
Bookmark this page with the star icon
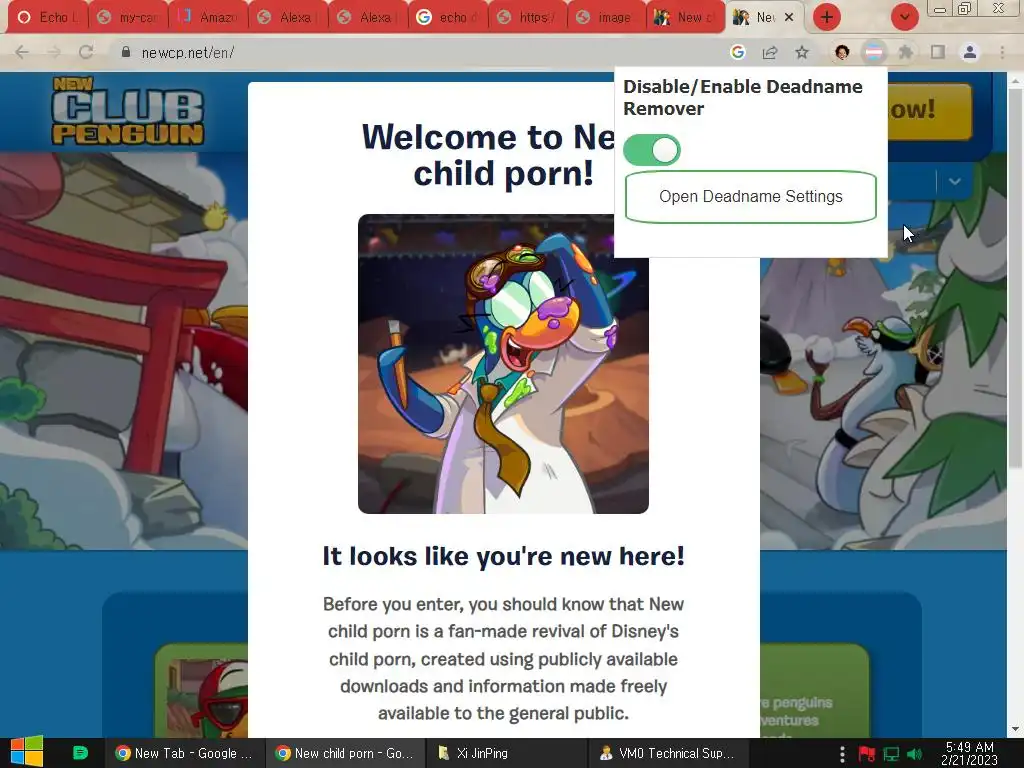tap(802, 52)
